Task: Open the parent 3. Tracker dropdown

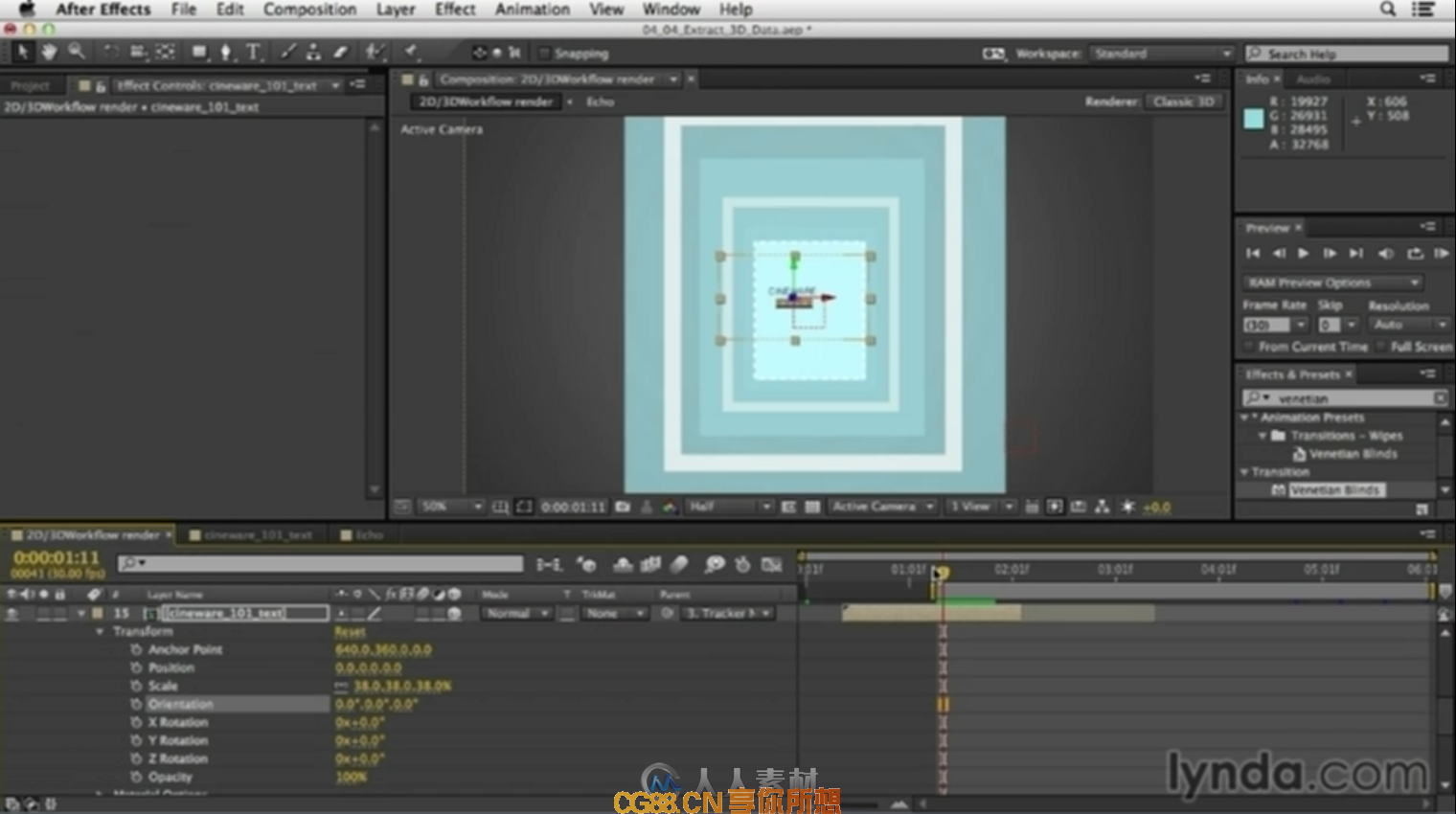Action: (728, 613)
